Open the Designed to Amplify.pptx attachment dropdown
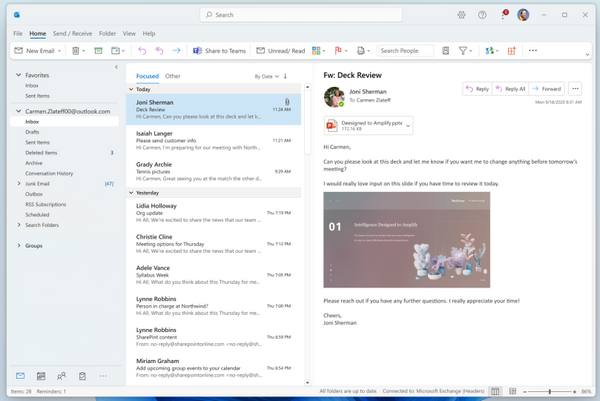The image size is (600, 401). [408, 126]
